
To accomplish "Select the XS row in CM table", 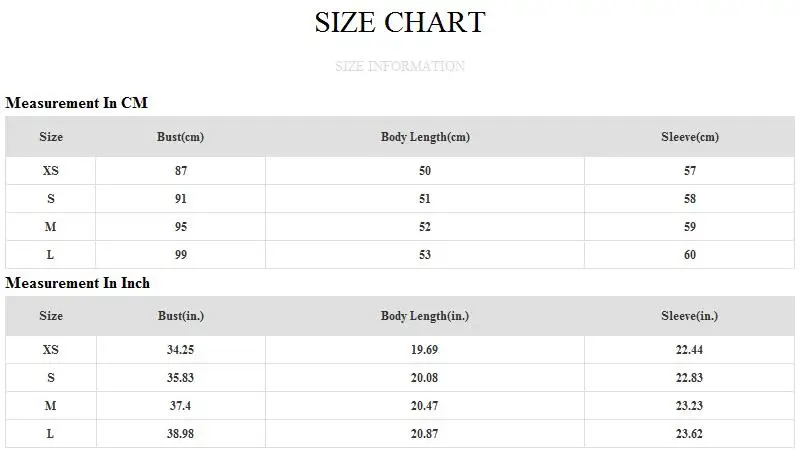I will [x=51, y=171].
